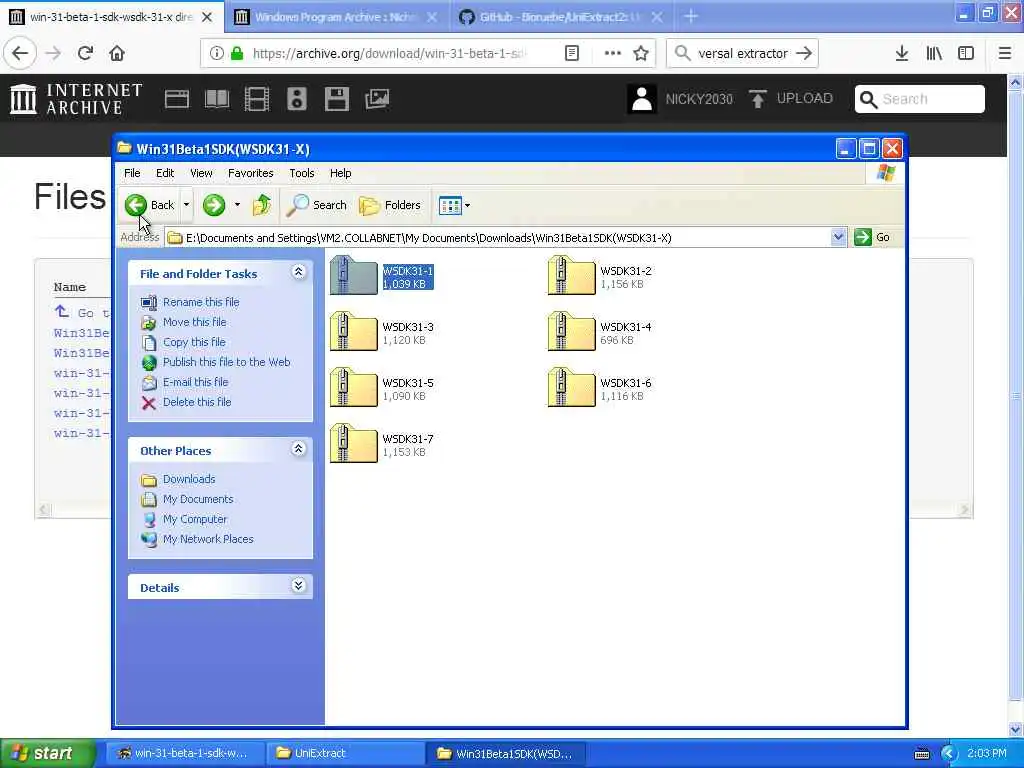Toggle the browser sidebar icon
The height and width of the screenshot is (768, 1024).
[966, 53]
